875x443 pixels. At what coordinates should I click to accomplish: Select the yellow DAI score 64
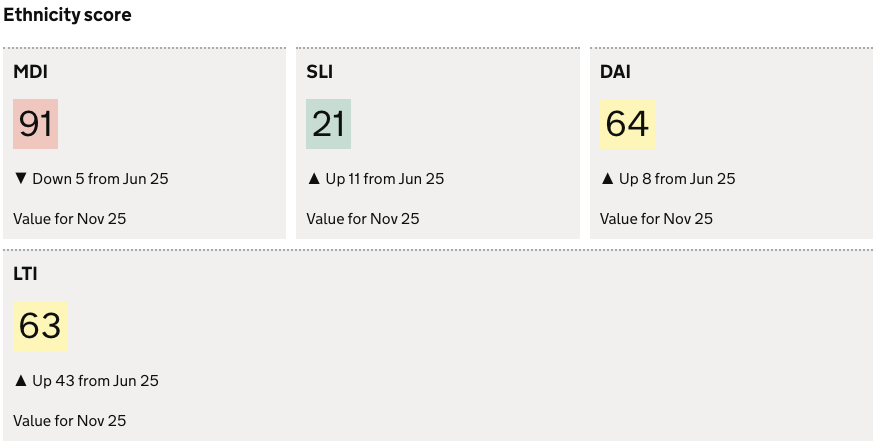[627, 124]
